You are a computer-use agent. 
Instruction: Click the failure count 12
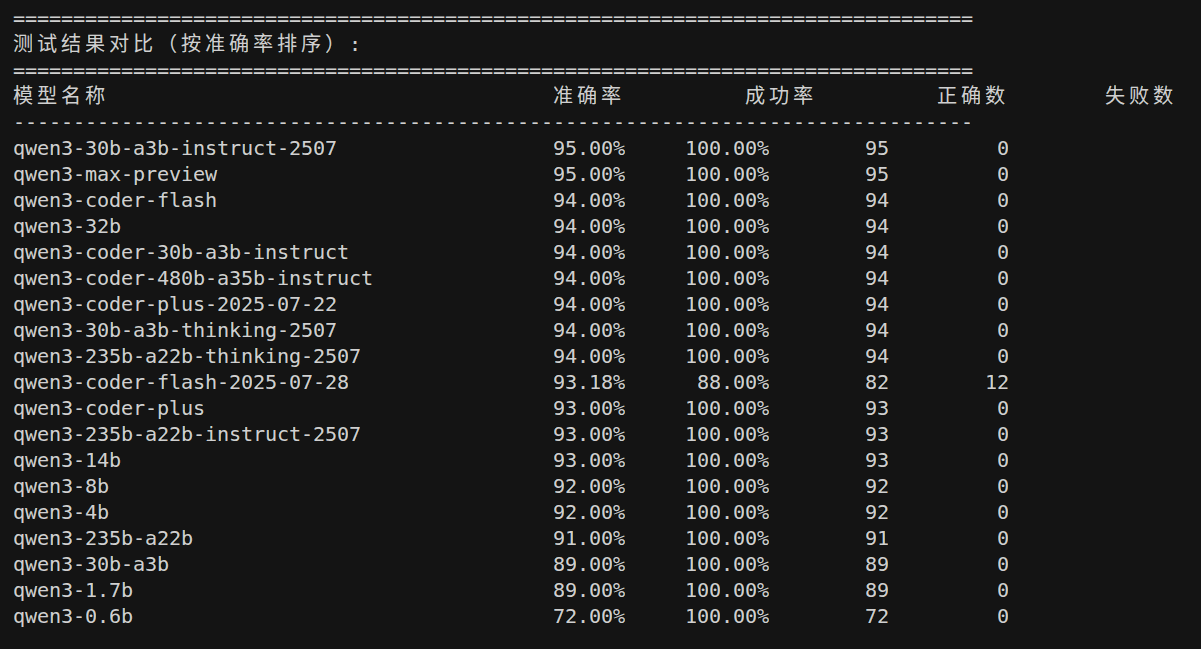pos(997,382)
